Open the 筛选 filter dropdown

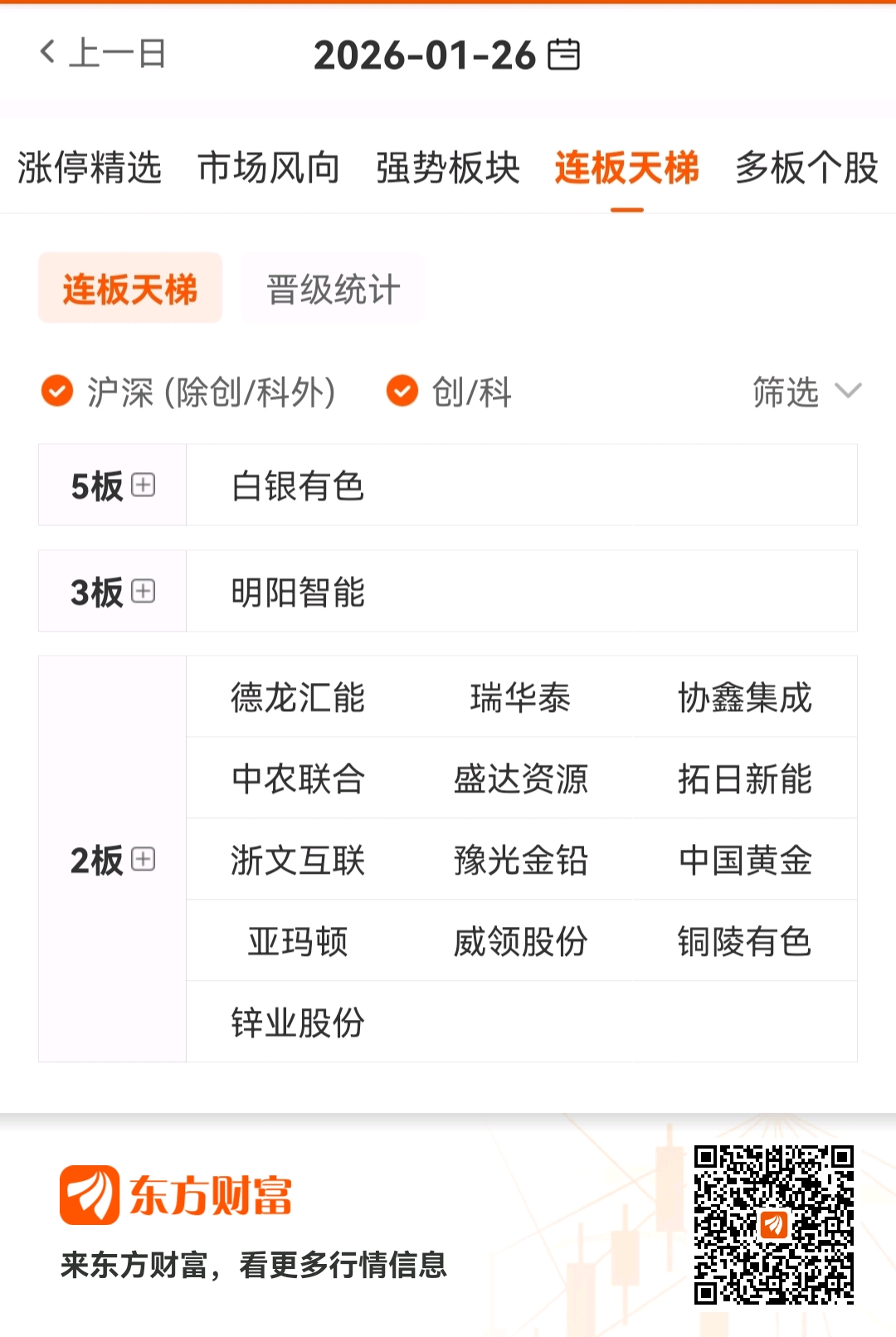pyautogui.click(x=807, y=391)
